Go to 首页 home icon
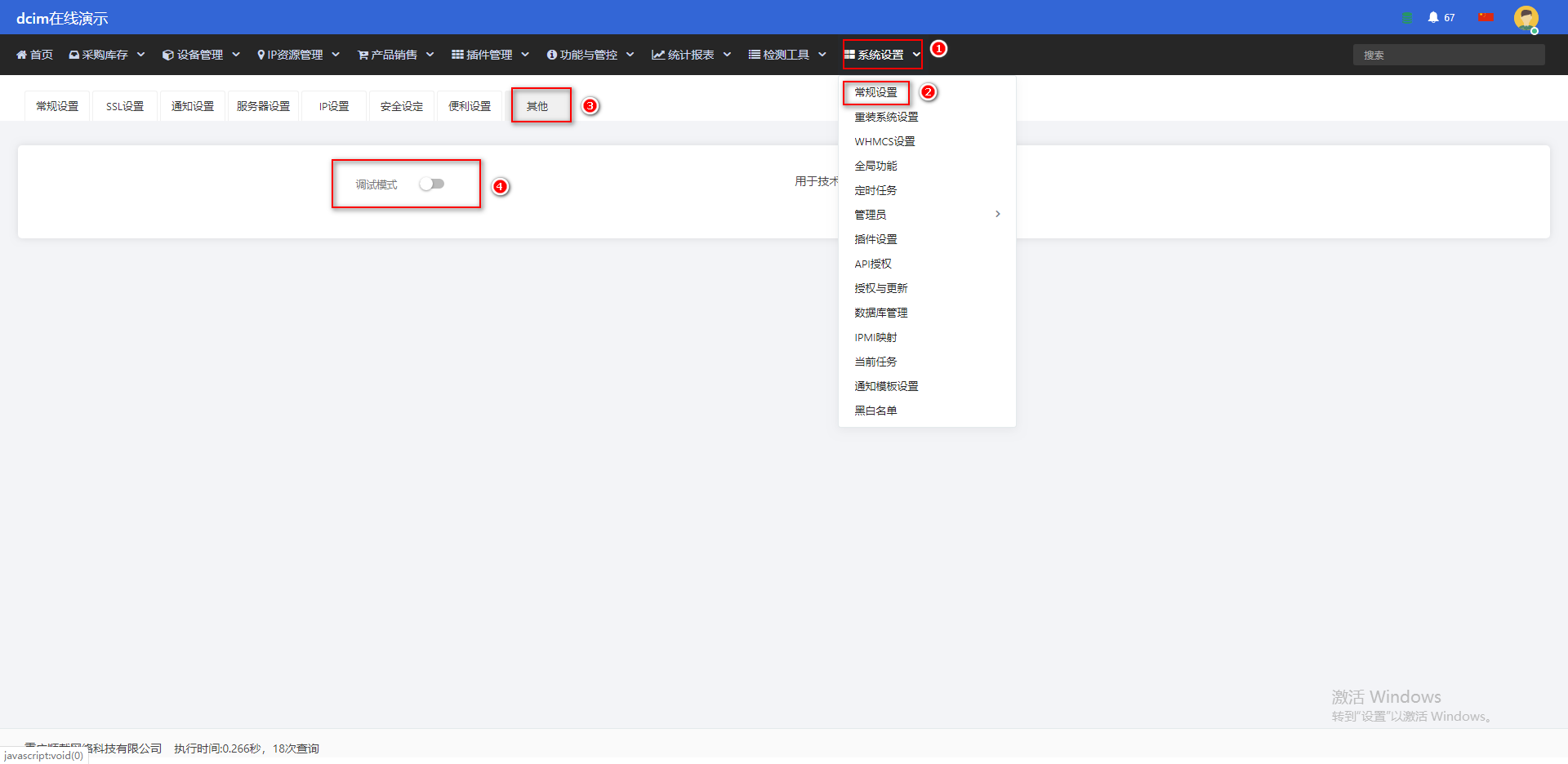The width and height of the screenshot is (1568, 764). (x=22, y=55)
